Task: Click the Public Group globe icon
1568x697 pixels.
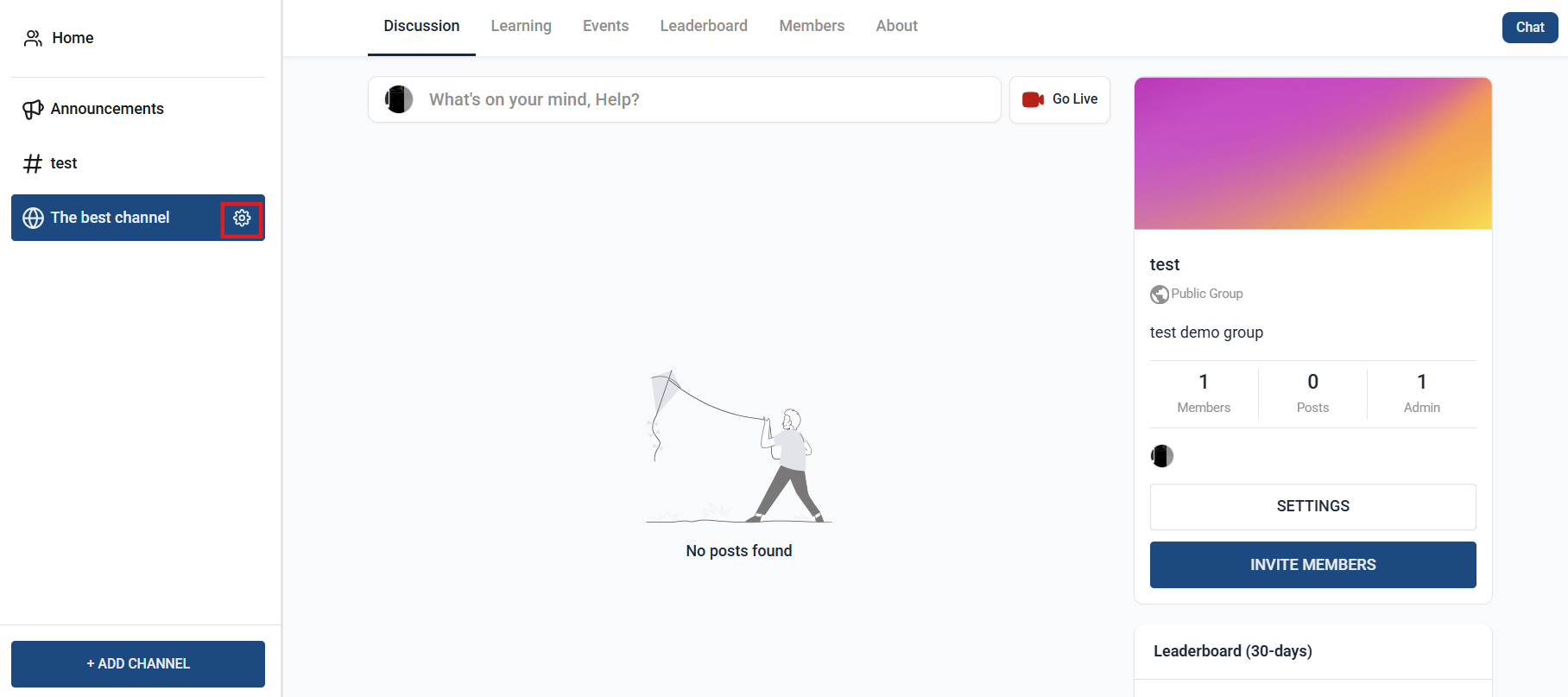Action: [x=1160, y=295]
